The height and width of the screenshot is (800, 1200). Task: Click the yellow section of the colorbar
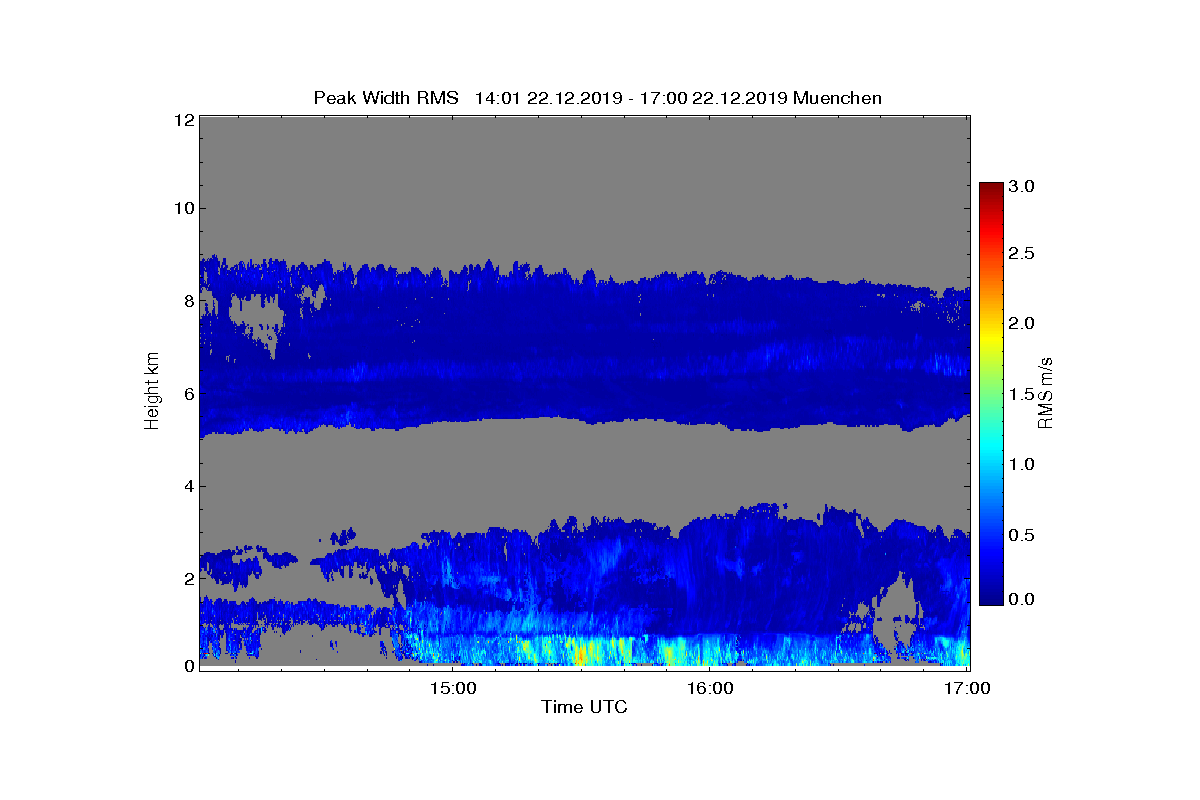[991, 340]
